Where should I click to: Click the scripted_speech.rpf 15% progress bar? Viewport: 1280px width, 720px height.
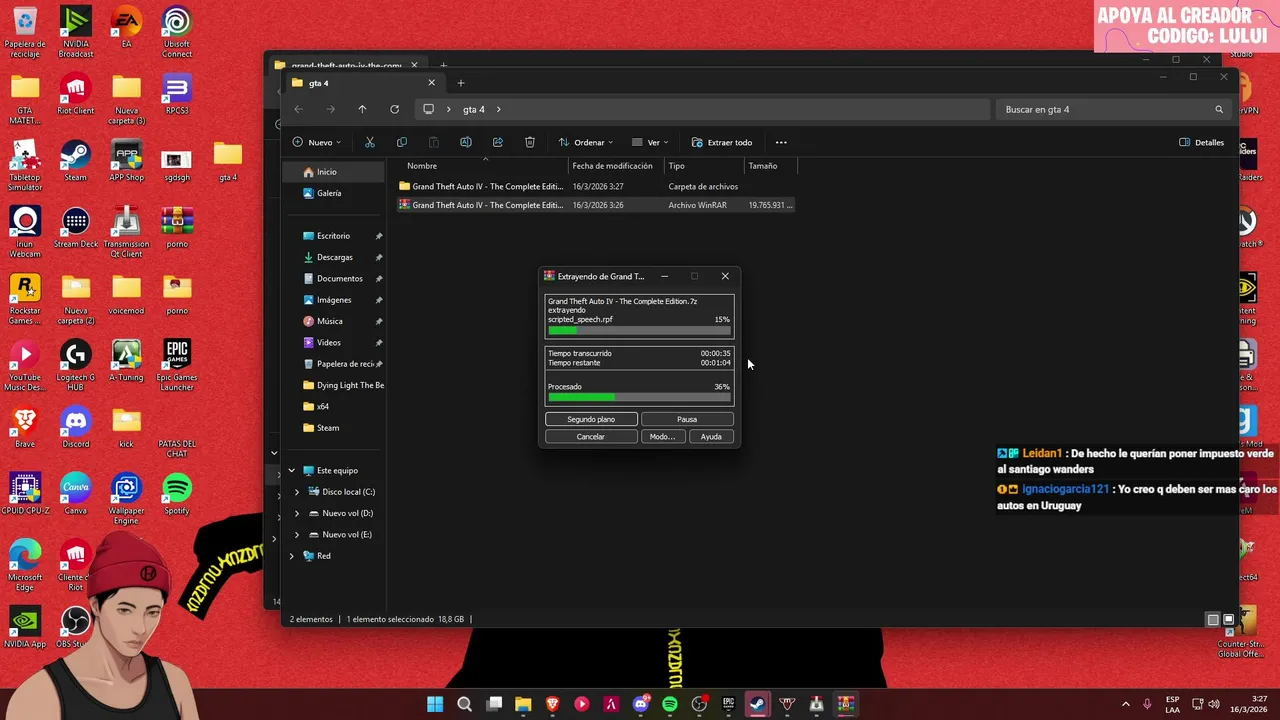[x=639, y=330]
